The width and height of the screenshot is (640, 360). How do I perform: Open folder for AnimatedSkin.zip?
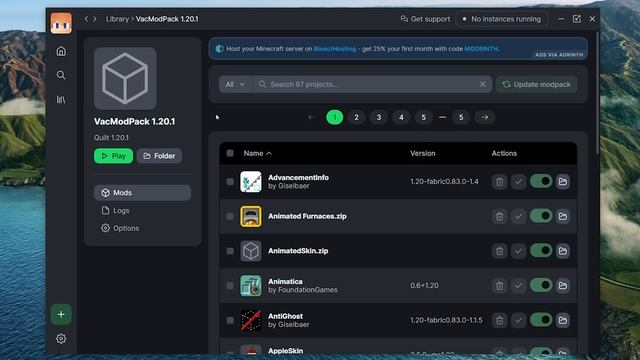click(562, 251)
